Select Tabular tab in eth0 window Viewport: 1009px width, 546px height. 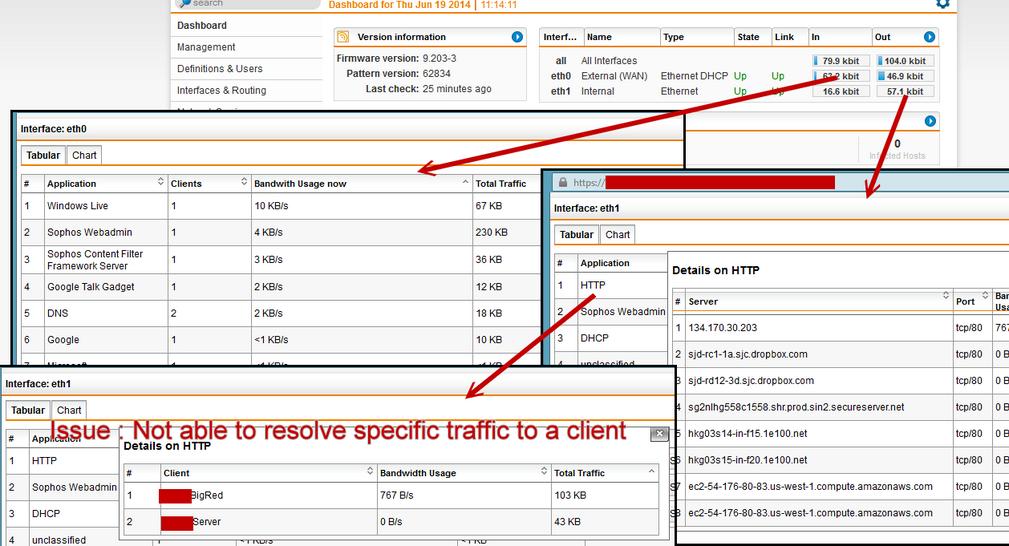(43, 155)
